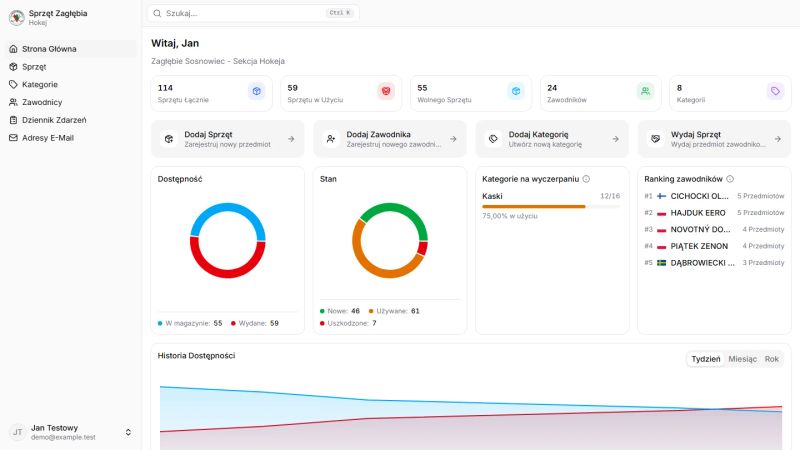This screenshot has width=800, height=450.
Task: Click the W magazynie legend entry
Action: pyautogui.click(x=190, y=323)
